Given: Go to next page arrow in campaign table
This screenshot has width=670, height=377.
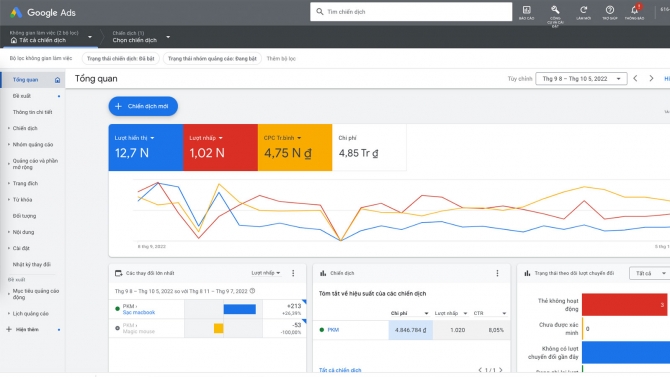Looking at the screenshot, I should click(501, 370).
